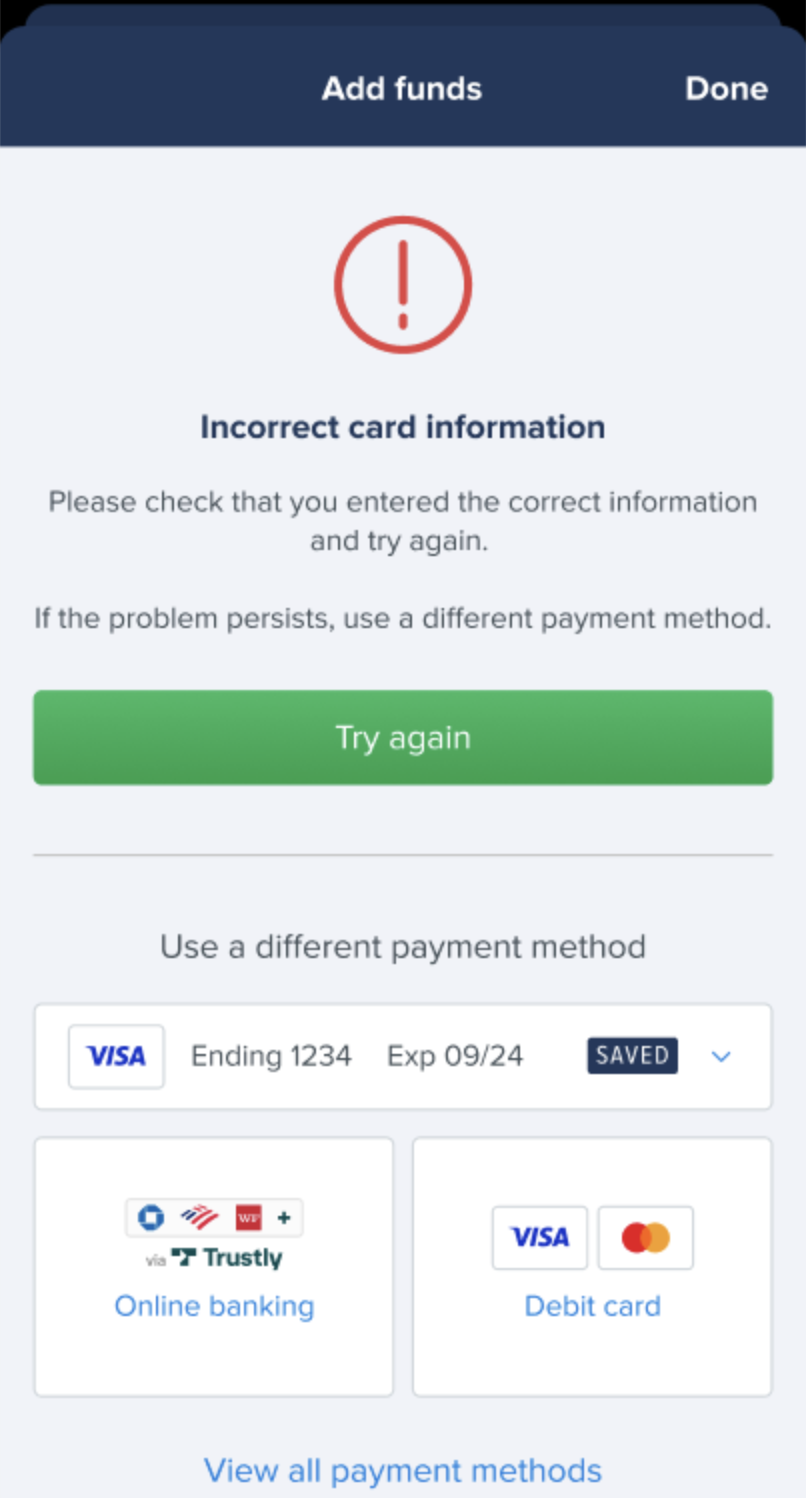Click the expiration text Exp 09/24
This screenshot has width=806, height=1498.
[454, 1055]
